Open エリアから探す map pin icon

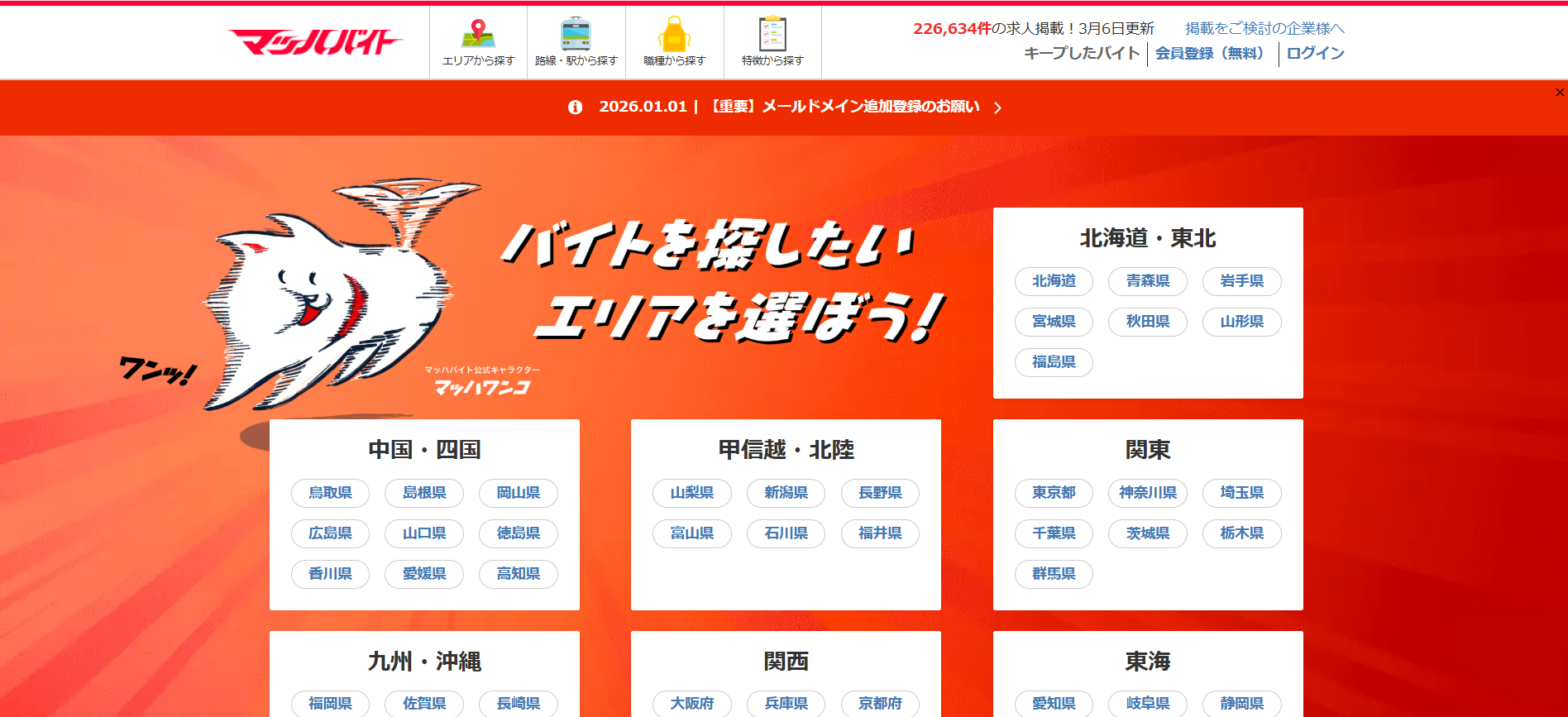[478, 35]
